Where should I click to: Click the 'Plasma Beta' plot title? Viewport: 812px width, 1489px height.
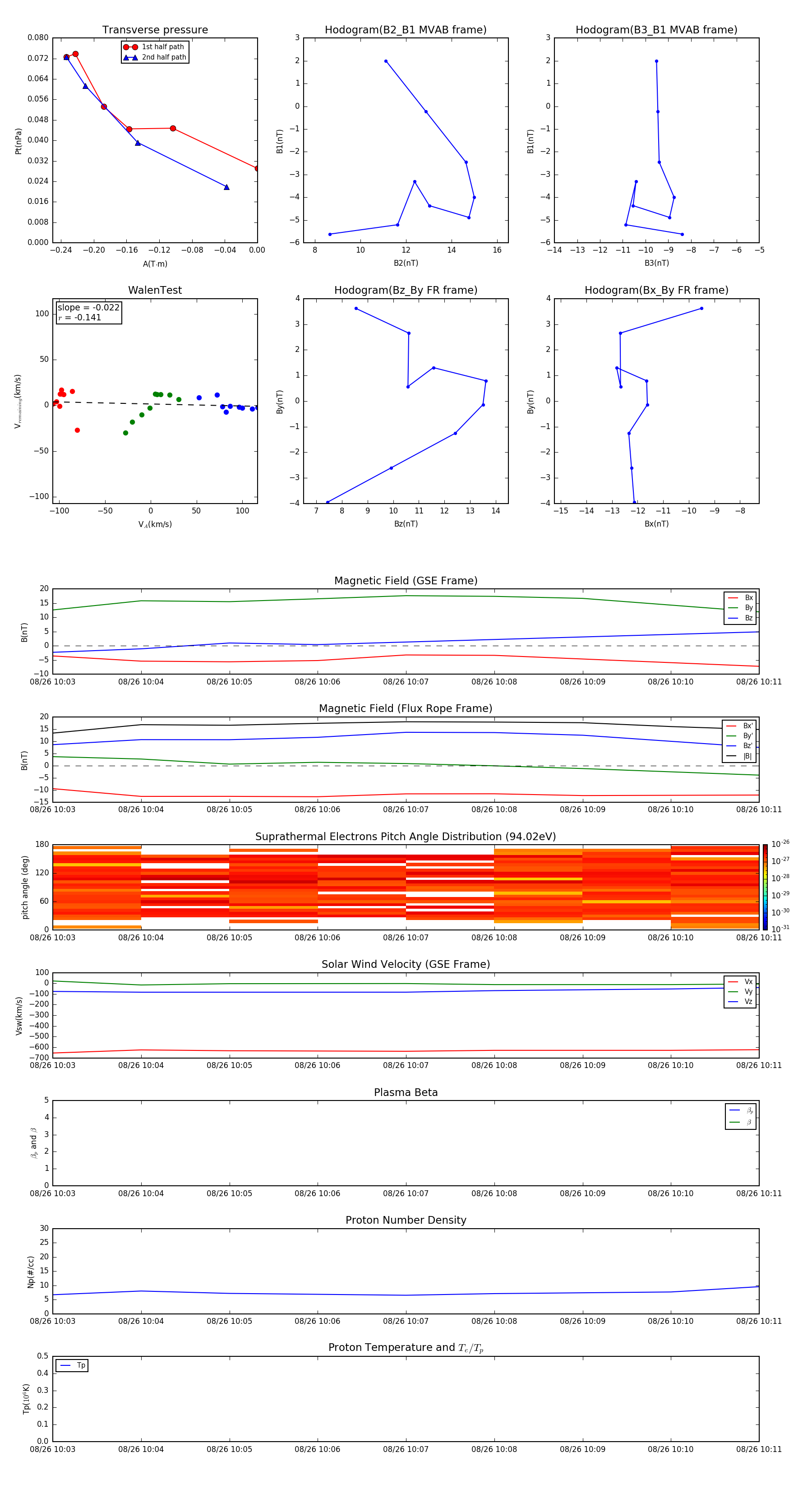click(x=406, y=1093)
